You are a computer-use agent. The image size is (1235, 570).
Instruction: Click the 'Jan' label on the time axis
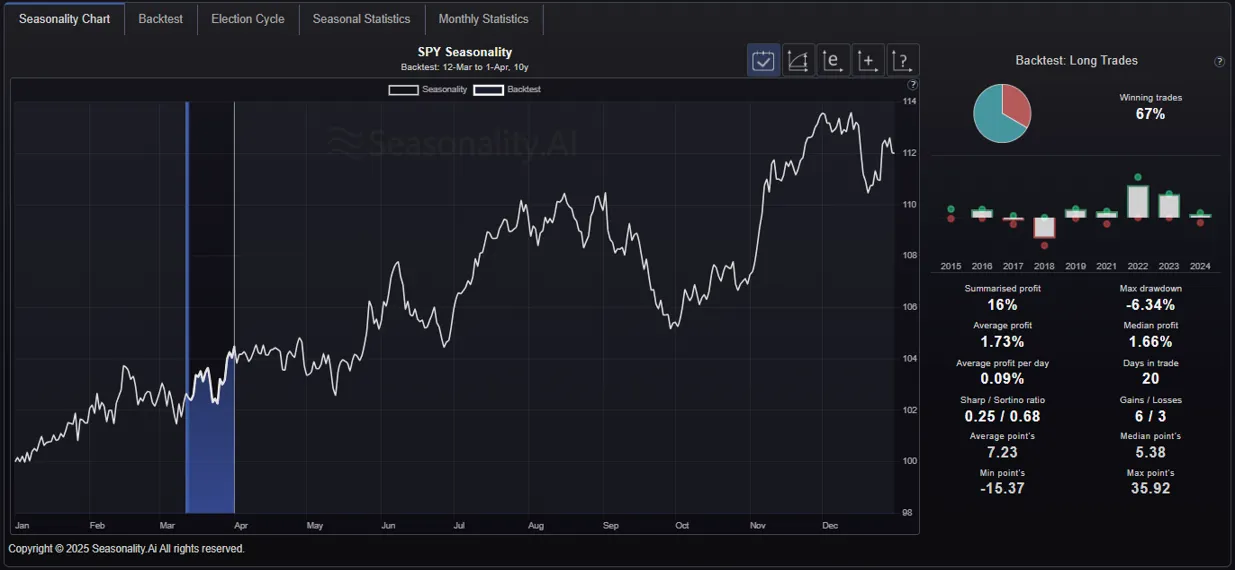click(x=22, y=525)
